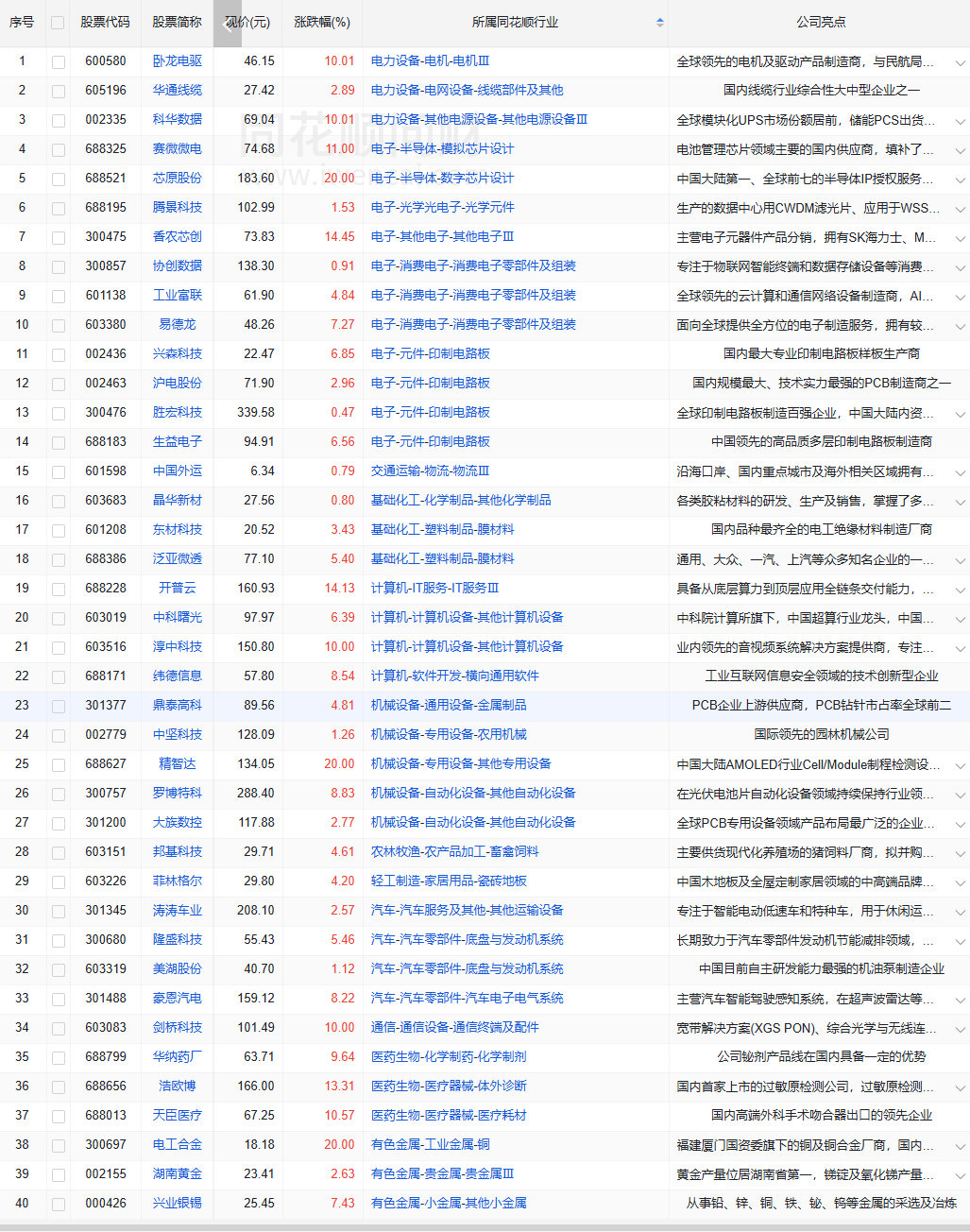Click industry link 通信-通信设备-通信终端及配件
Image resolution: width=970 pixels, height=1232 pixels.
coord(454,1028)
